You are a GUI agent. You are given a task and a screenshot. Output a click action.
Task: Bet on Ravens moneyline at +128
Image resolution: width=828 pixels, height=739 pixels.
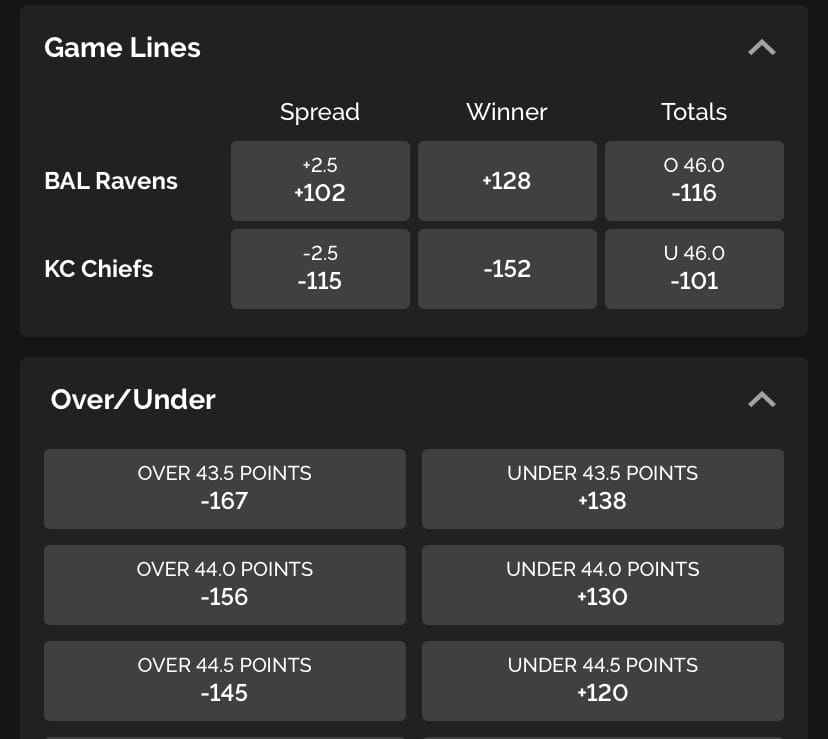507,181
